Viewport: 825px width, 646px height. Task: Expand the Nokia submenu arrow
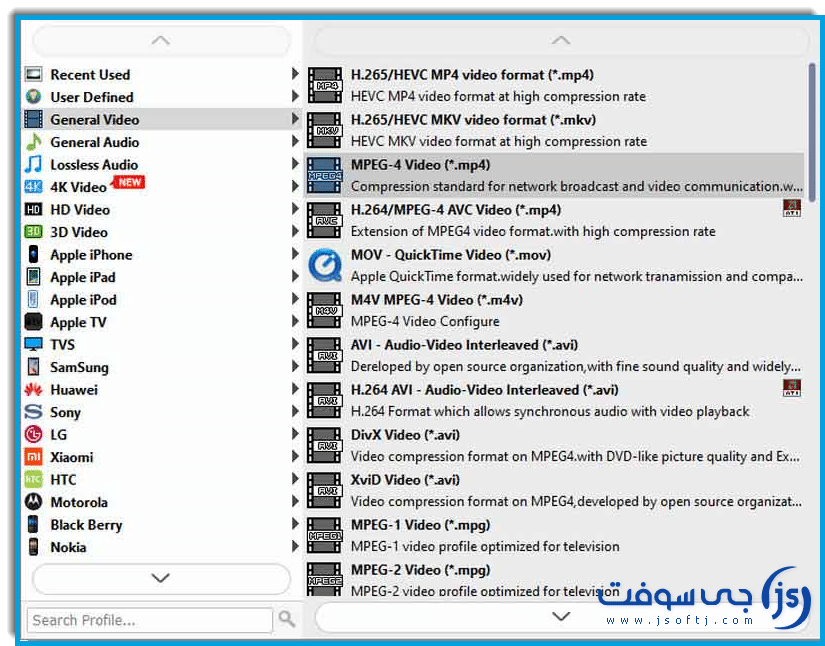pos(295,547)
